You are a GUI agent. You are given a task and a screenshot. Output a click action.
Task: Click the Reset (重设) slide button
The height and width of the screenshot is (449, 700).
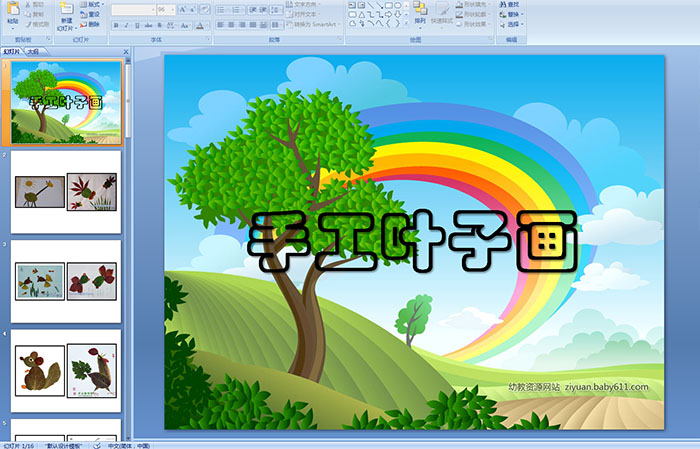click(90, 14)
